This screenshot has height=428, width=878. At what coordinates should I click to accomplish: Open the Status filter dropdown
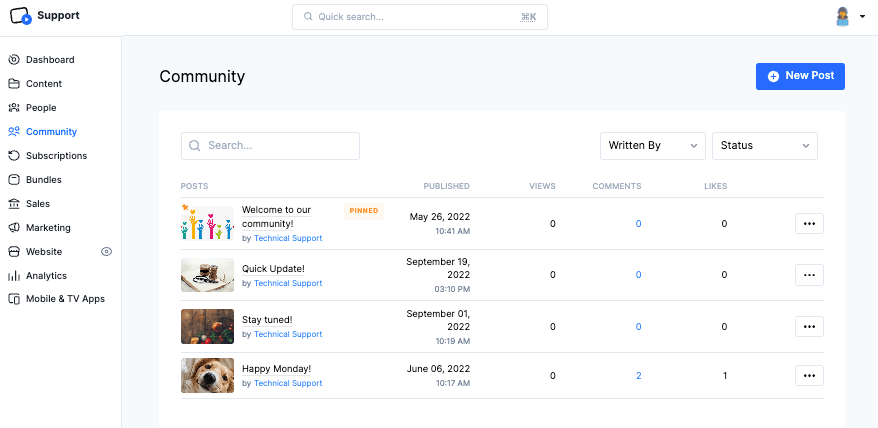pyautogui.click(x=765, y=146)
